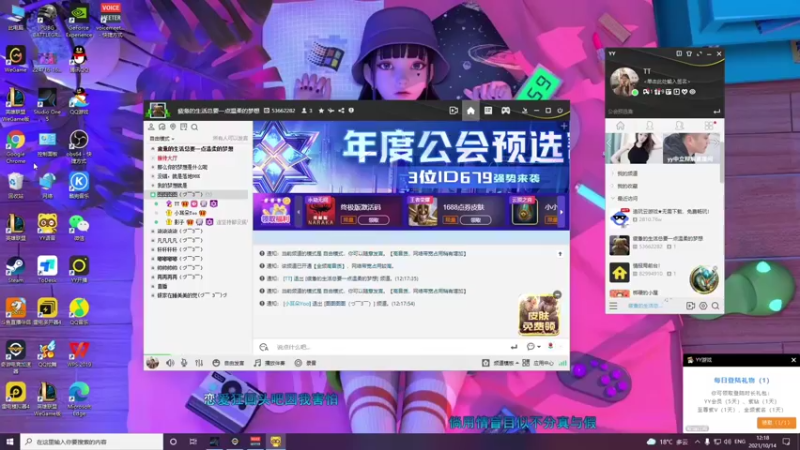Click green online status dot on TT avatar

[x=635, y=92]
